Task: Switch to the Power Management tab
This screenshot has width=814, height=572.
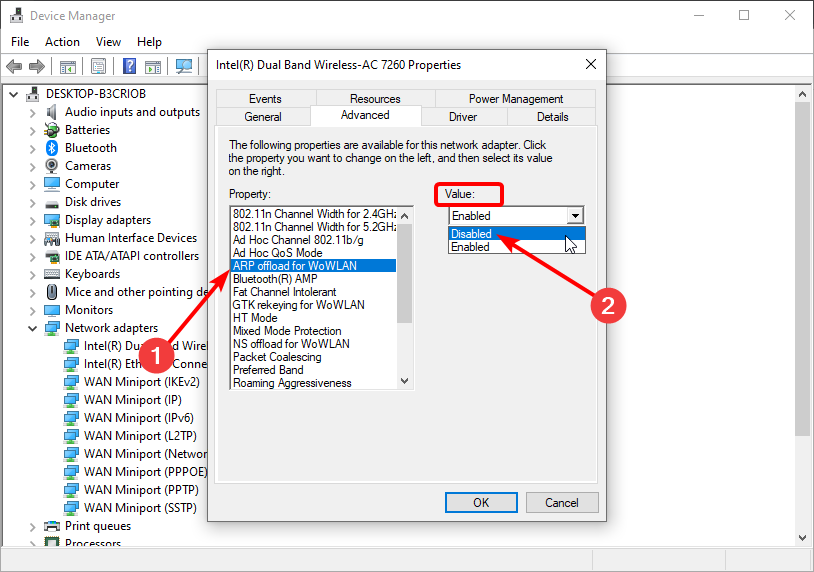Action: pyautogui.click(x=515, y=99)
